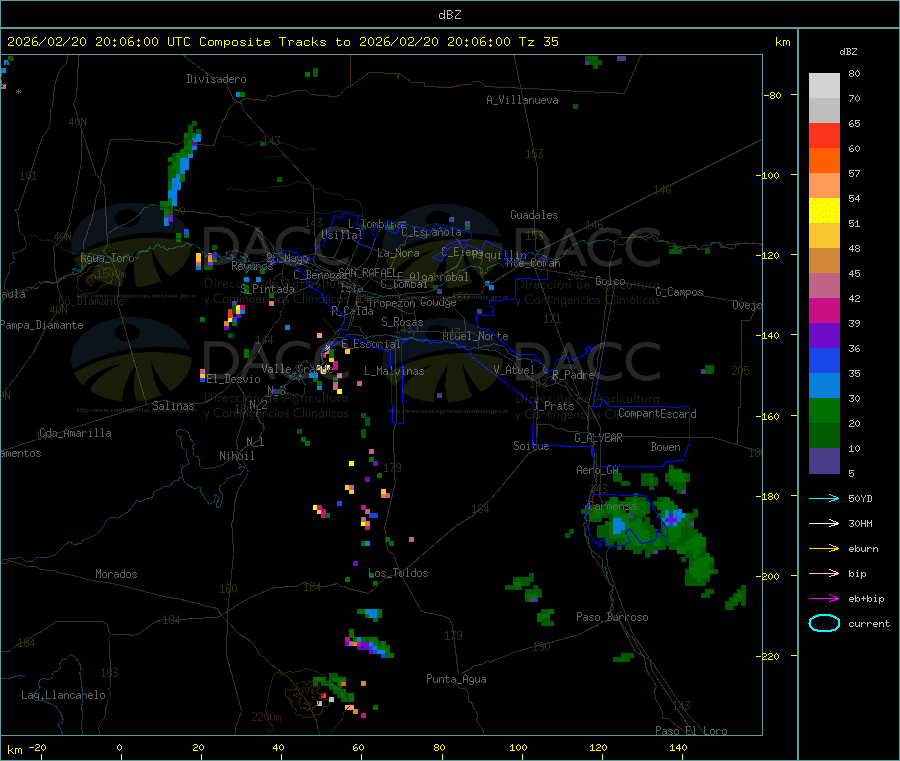
Task: Select the red 60–65 dBZ band
Action: coord(824,136)
